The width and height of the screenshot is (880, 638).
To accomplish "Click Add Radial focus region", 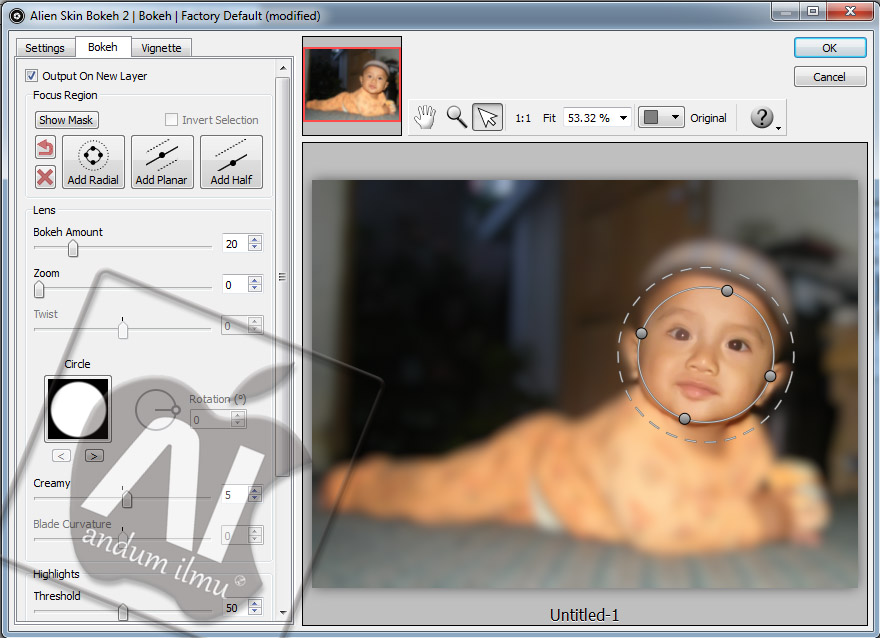I will coord(93,162).
